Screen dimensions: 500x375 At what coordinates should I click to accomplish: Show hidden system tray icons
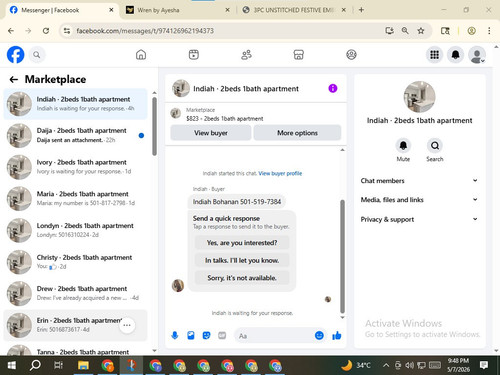pos(386,365)
